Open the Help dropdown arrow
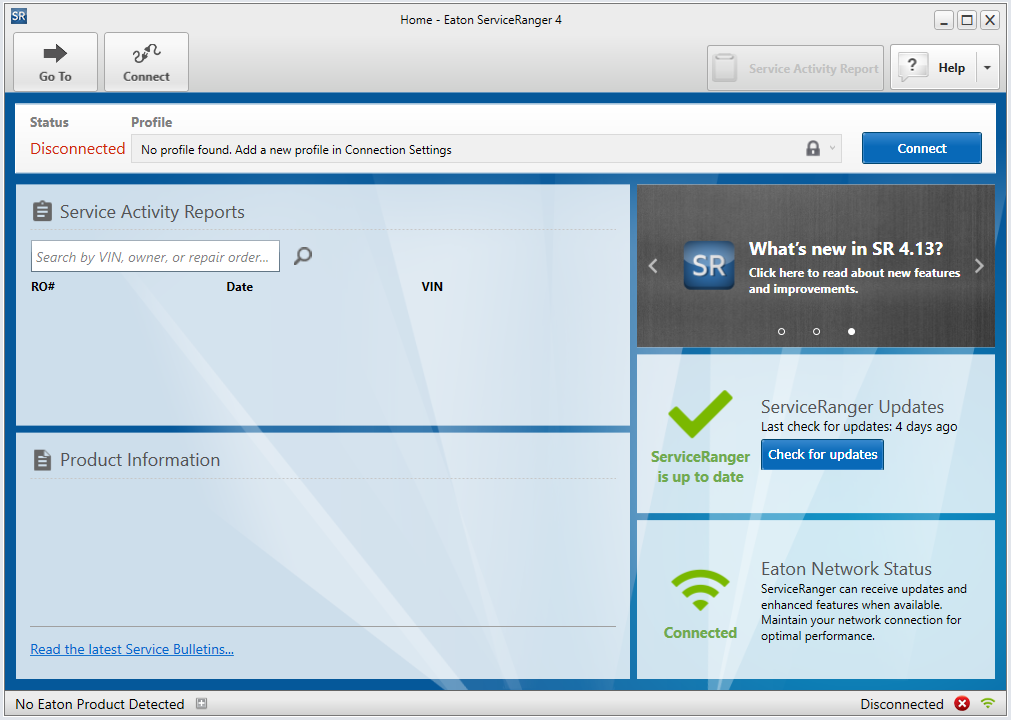Screen dimensions: 1011x720 (x=987, y=68)
